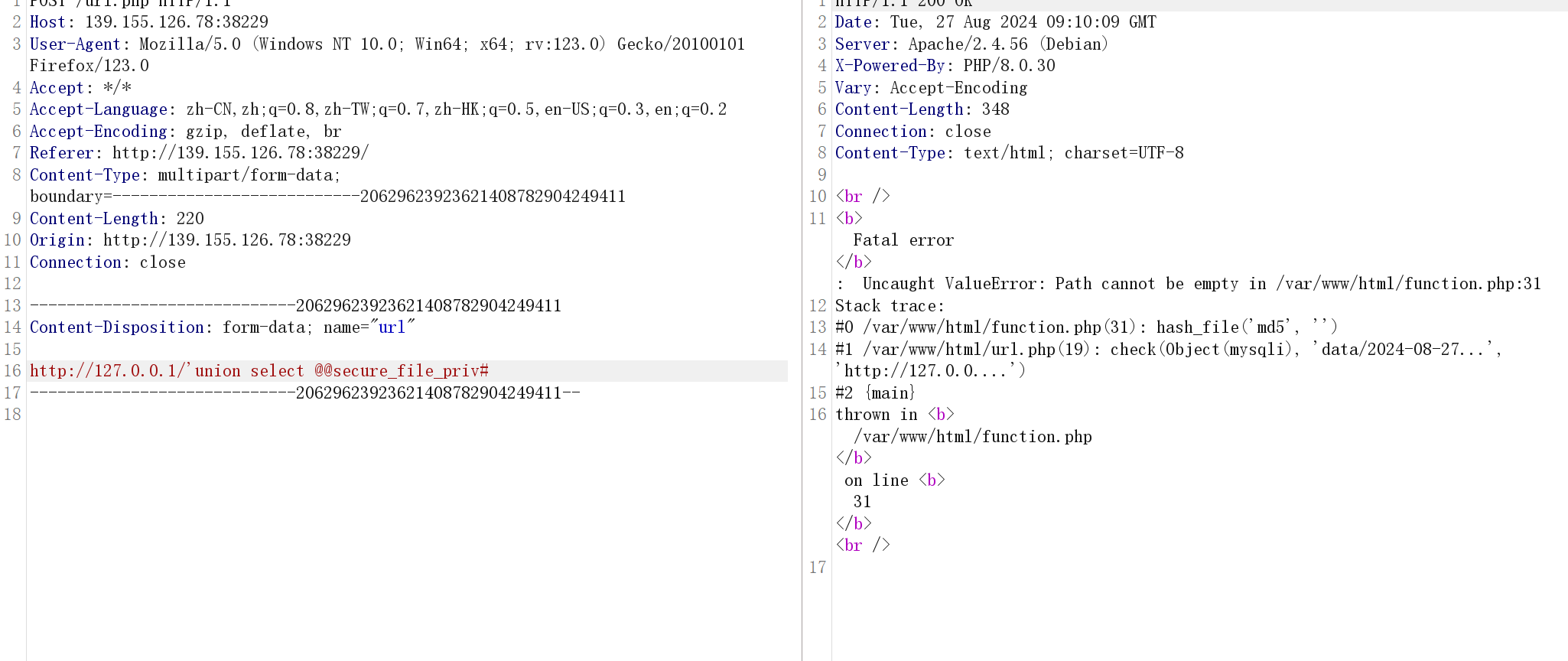
Task: Click request Connection: close header
Action: click(x=108, y=262)
